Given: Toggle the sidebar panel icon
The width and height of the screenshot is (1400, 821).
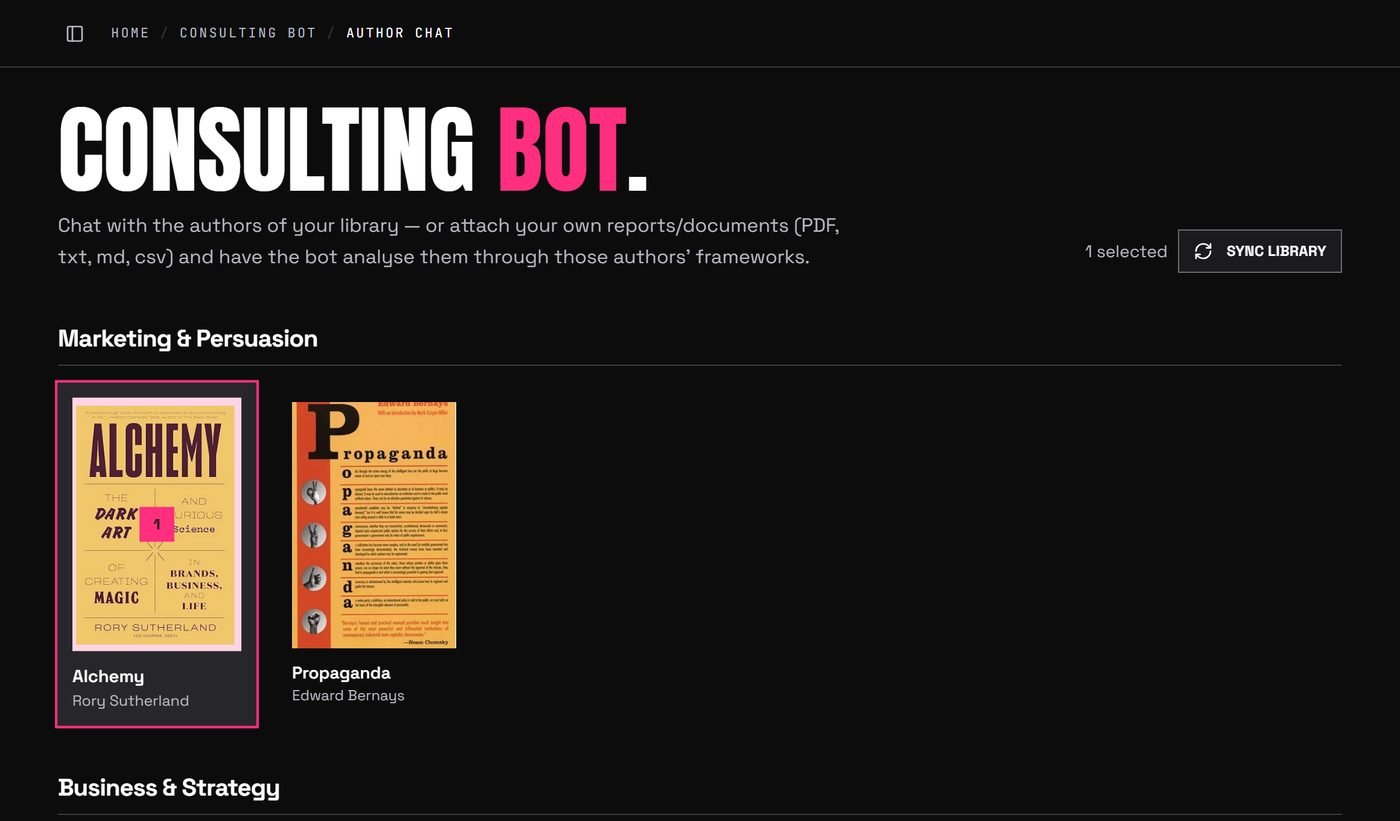Looking at the screenshot, I should pyautogui.click(x=75, y=34).
